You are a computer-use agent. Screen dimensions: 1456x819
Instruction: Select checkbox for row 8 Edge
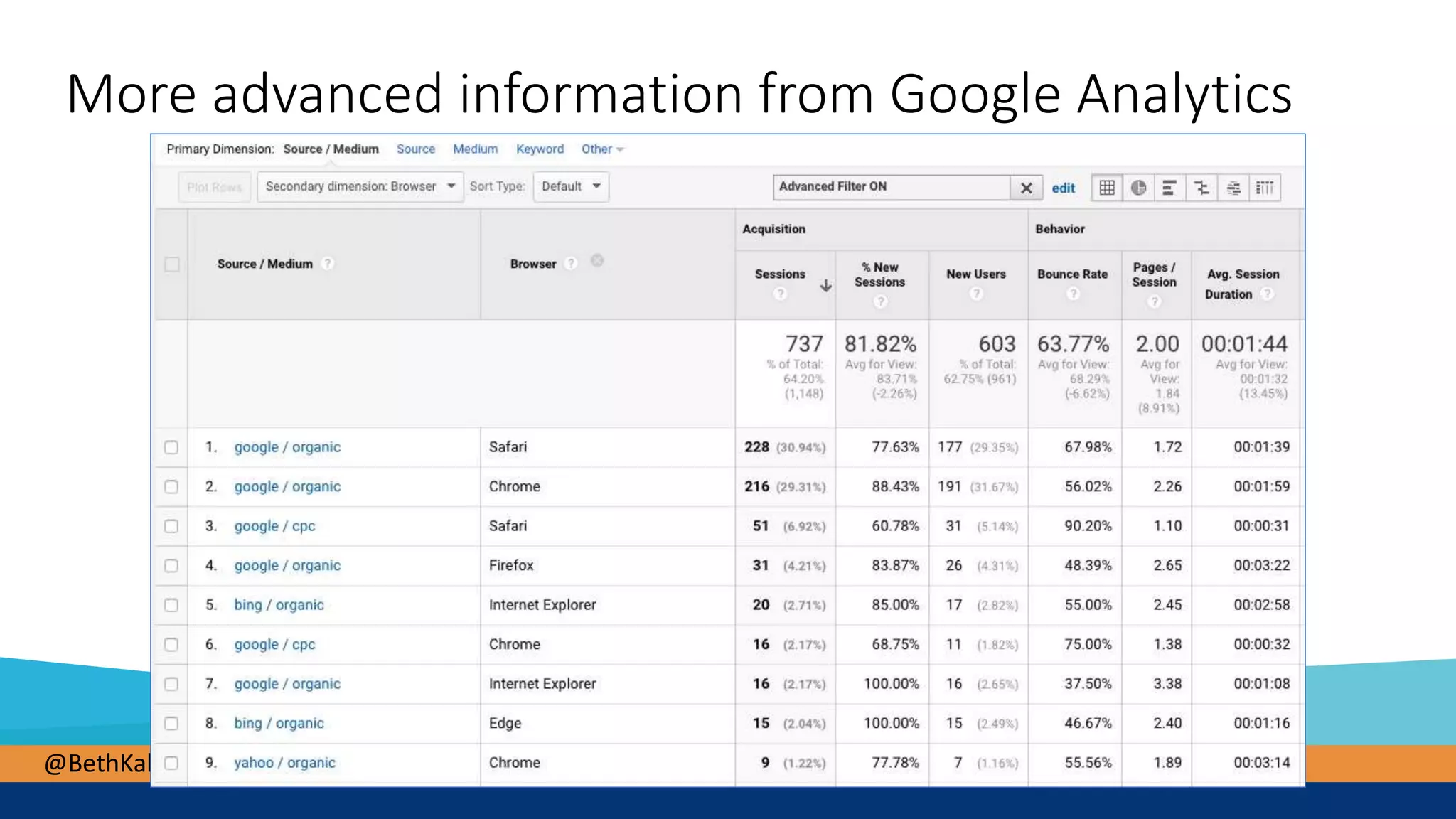pyautogui.click(x=171, y=723)
